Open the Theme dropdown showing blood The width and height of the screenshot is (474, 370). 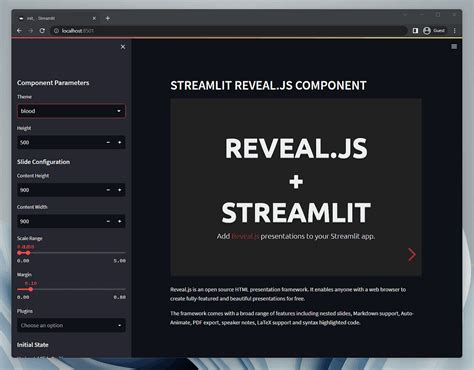point(71,111)
